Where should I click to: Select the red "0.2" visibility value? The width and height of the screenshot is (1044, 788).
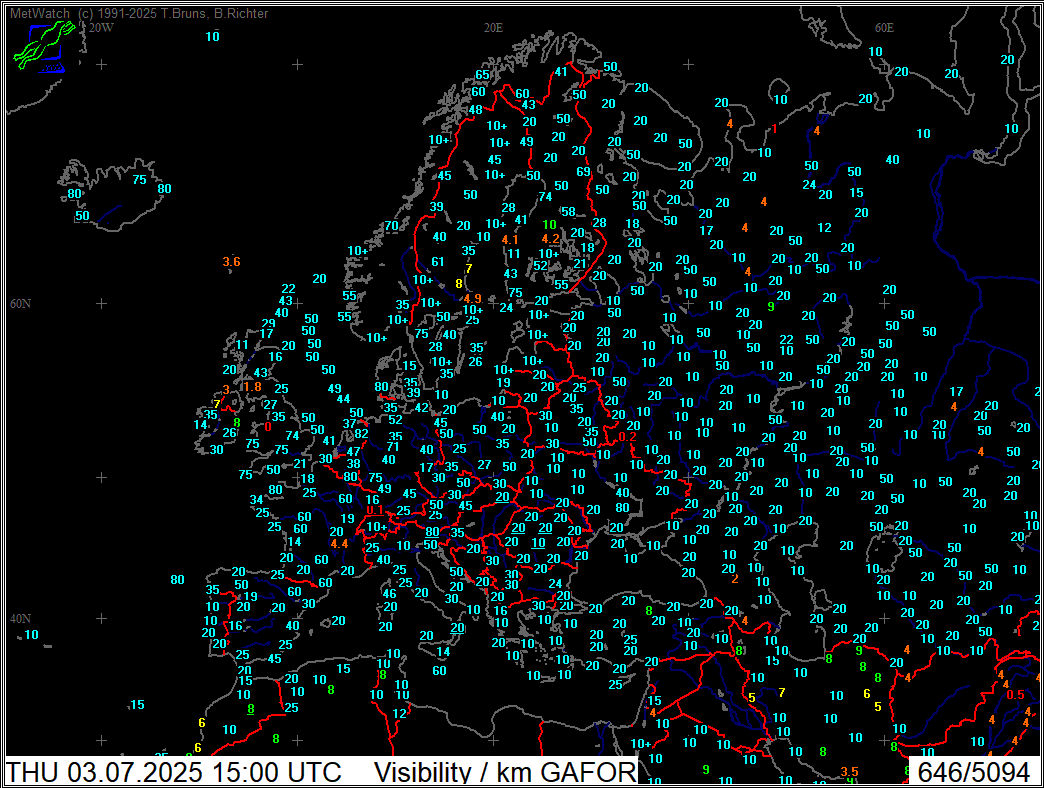point(627,437)
